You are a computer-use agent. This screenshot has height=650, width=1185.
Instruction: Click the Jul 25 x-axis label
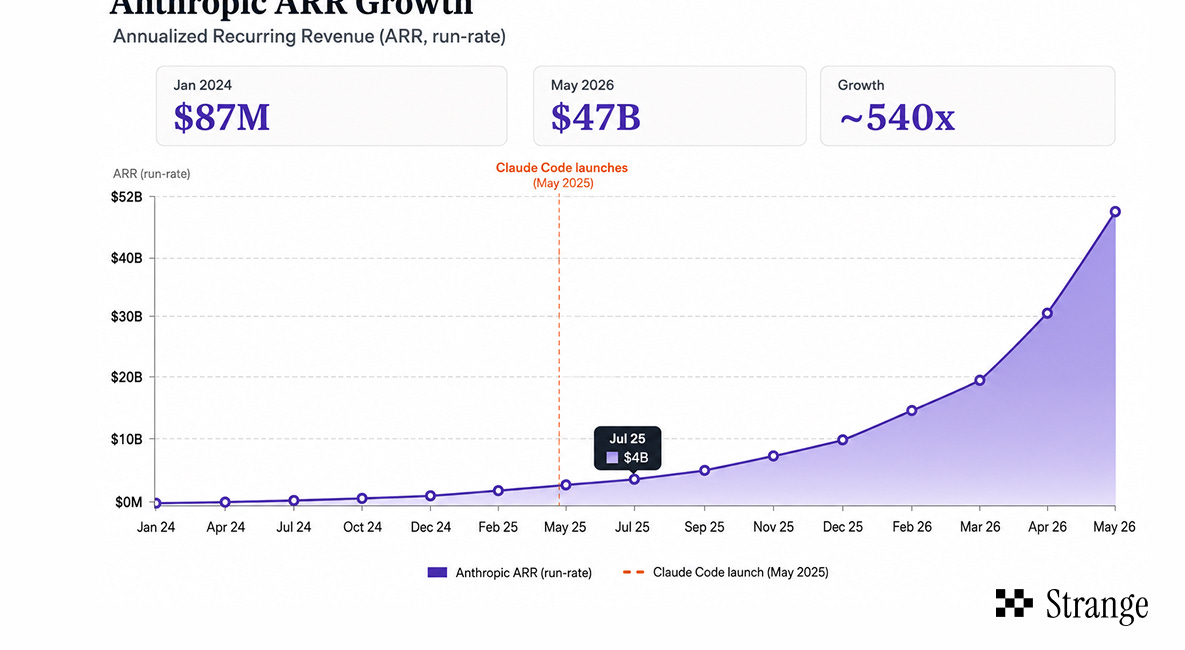(x=632, y=527)
